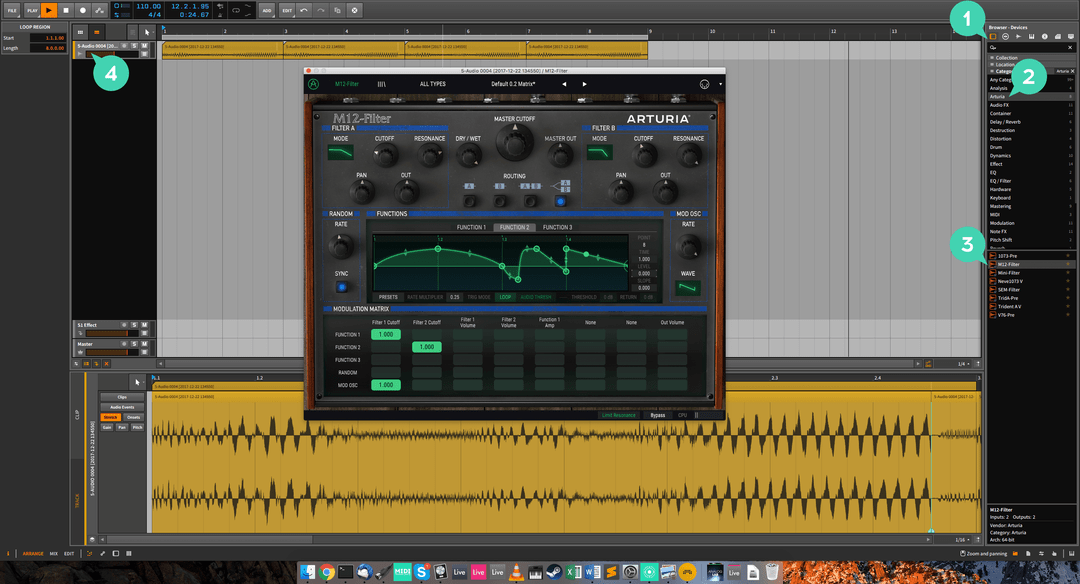Click the MIDI learn icon in plugin toolbar
The height and width of the screenshot is (584, 1080).
coord(705,84)
